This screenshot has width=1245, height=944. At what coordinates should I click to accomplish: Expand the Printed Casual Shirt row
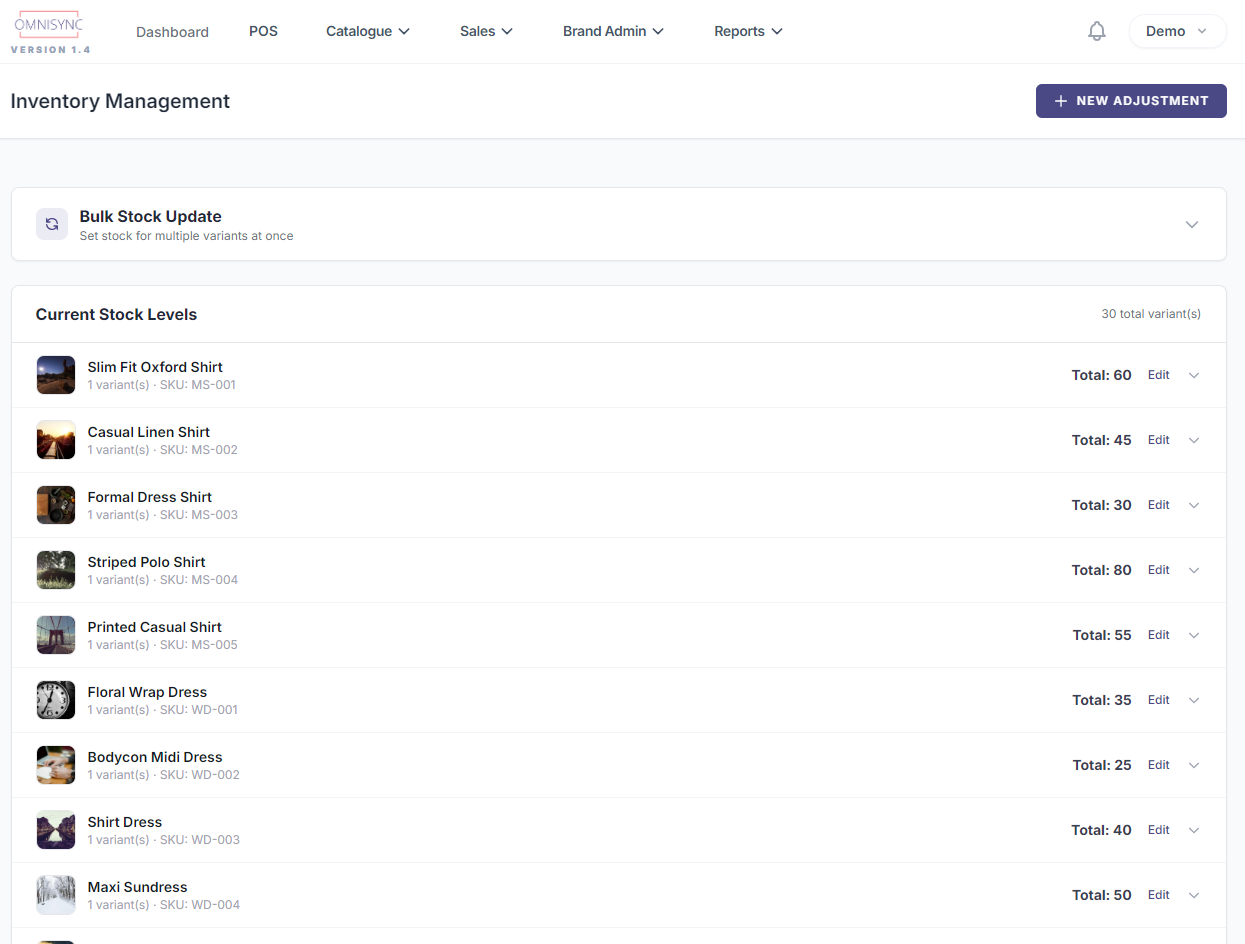point(1193,635)
